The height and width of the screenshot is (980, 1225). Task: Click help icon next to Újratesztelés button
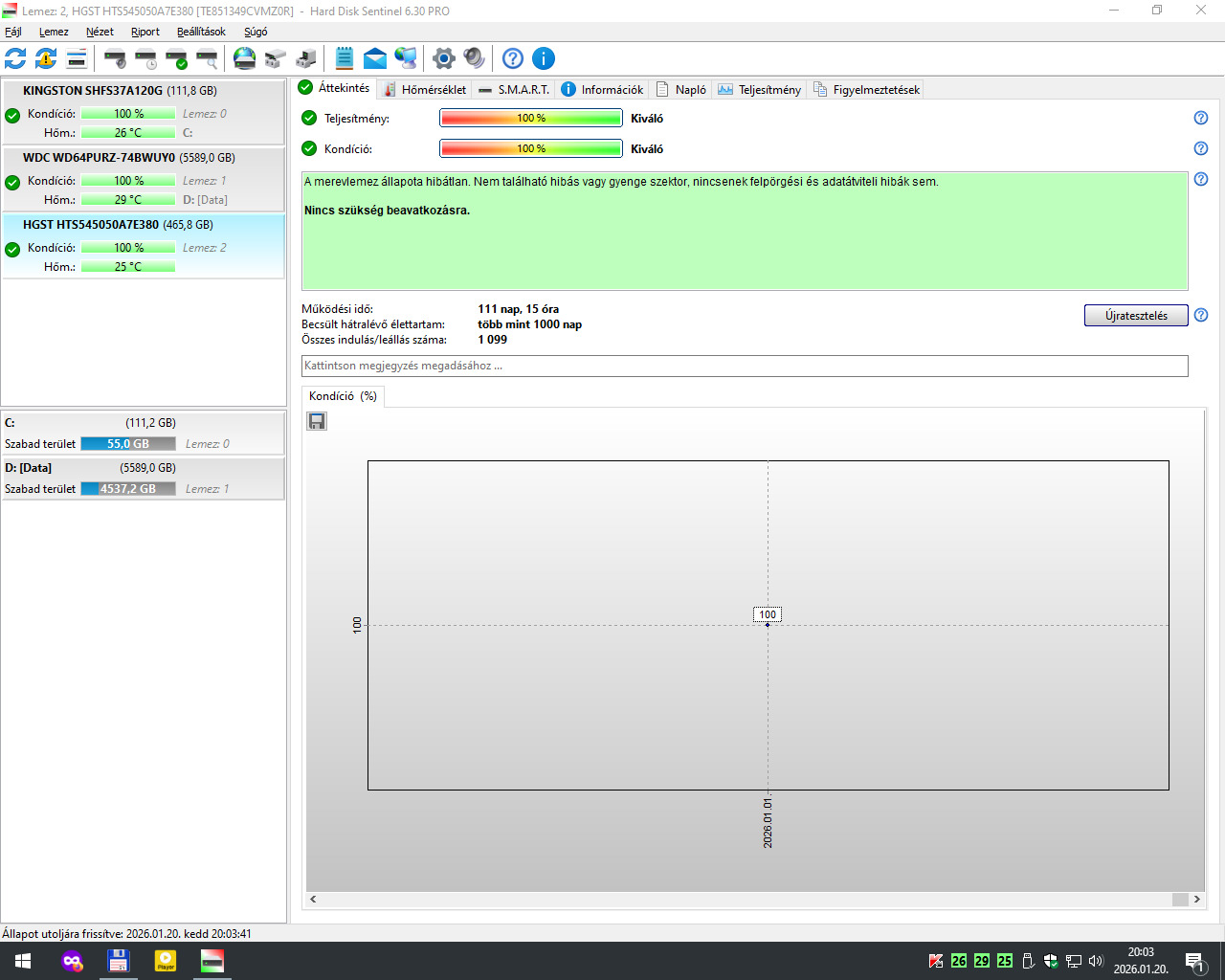[1201, 315]
